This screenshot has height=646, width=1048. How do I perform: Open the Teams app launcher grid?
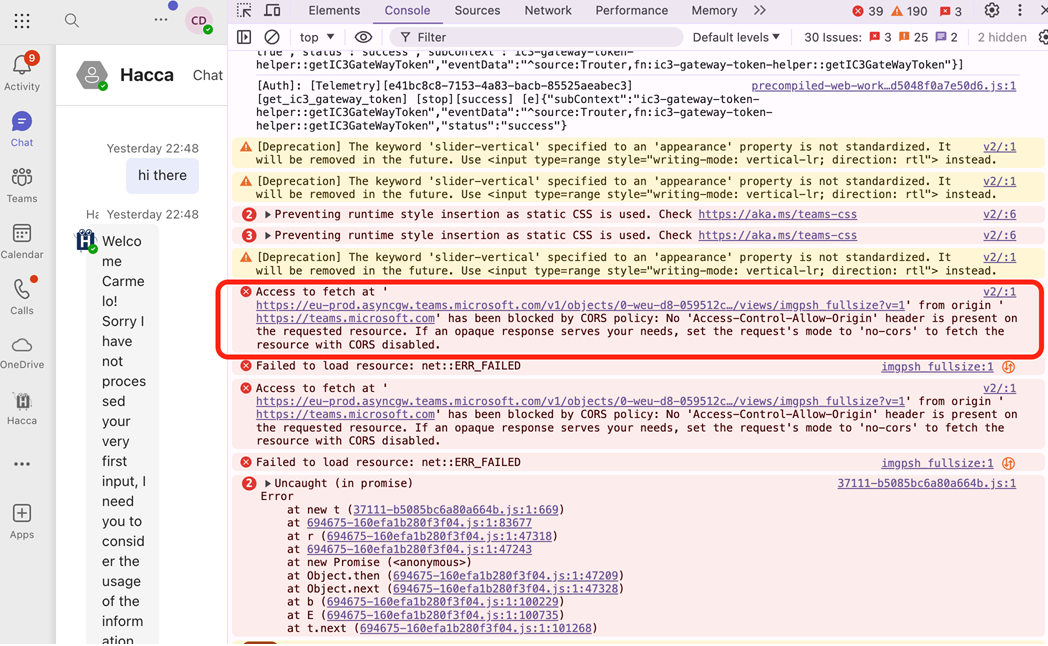(22, 21)
